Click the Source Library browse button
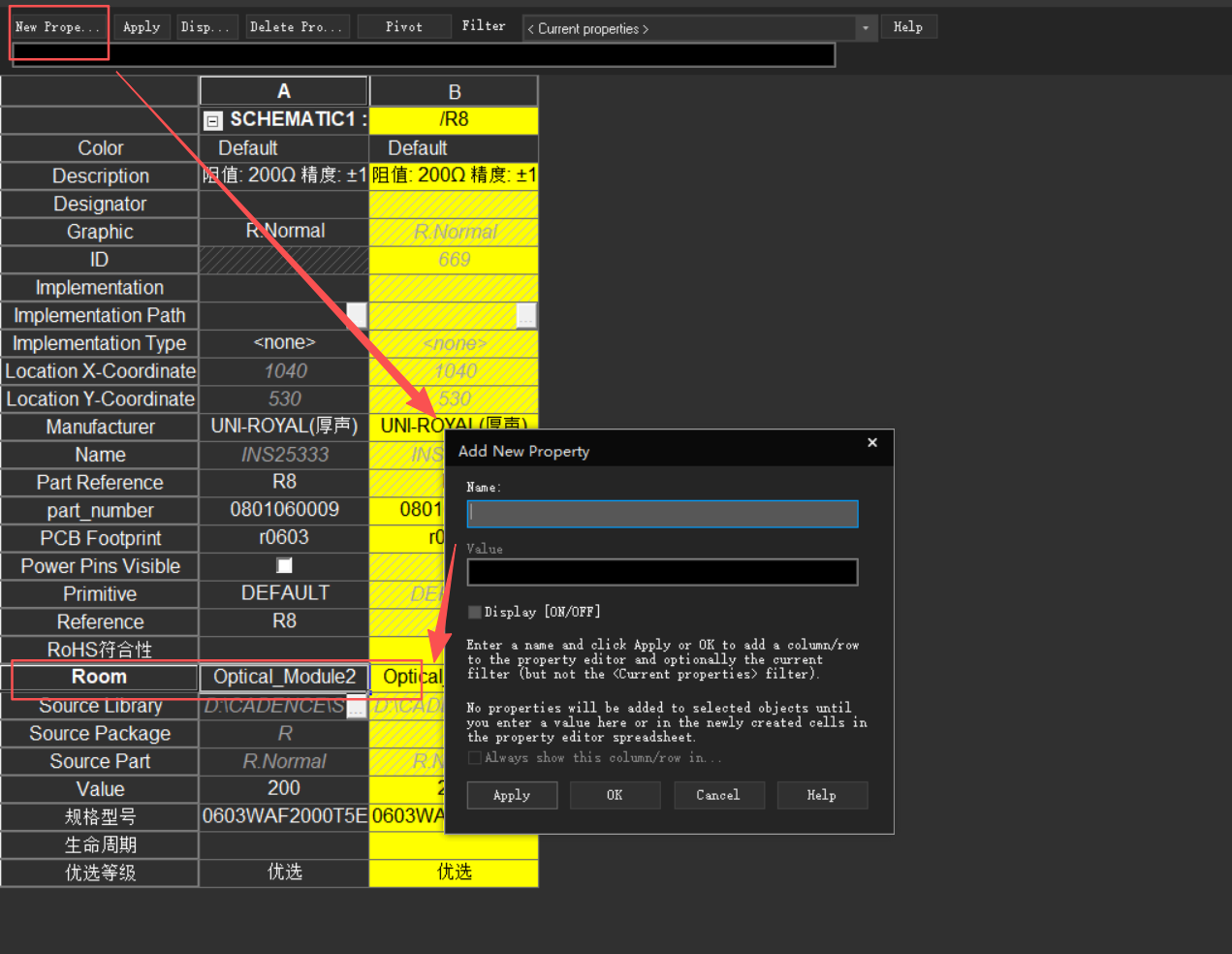 pos(357,709)
